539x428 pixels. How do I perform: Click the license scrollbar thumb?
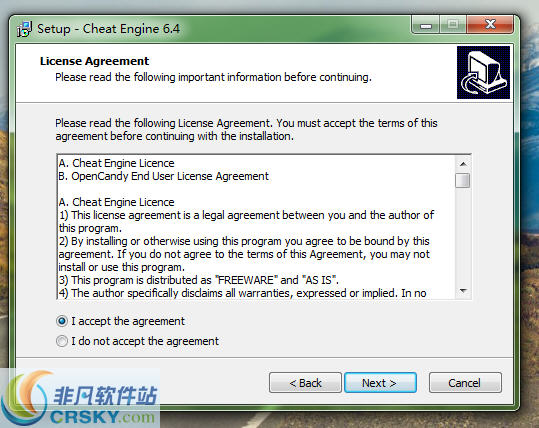(463, 180)
